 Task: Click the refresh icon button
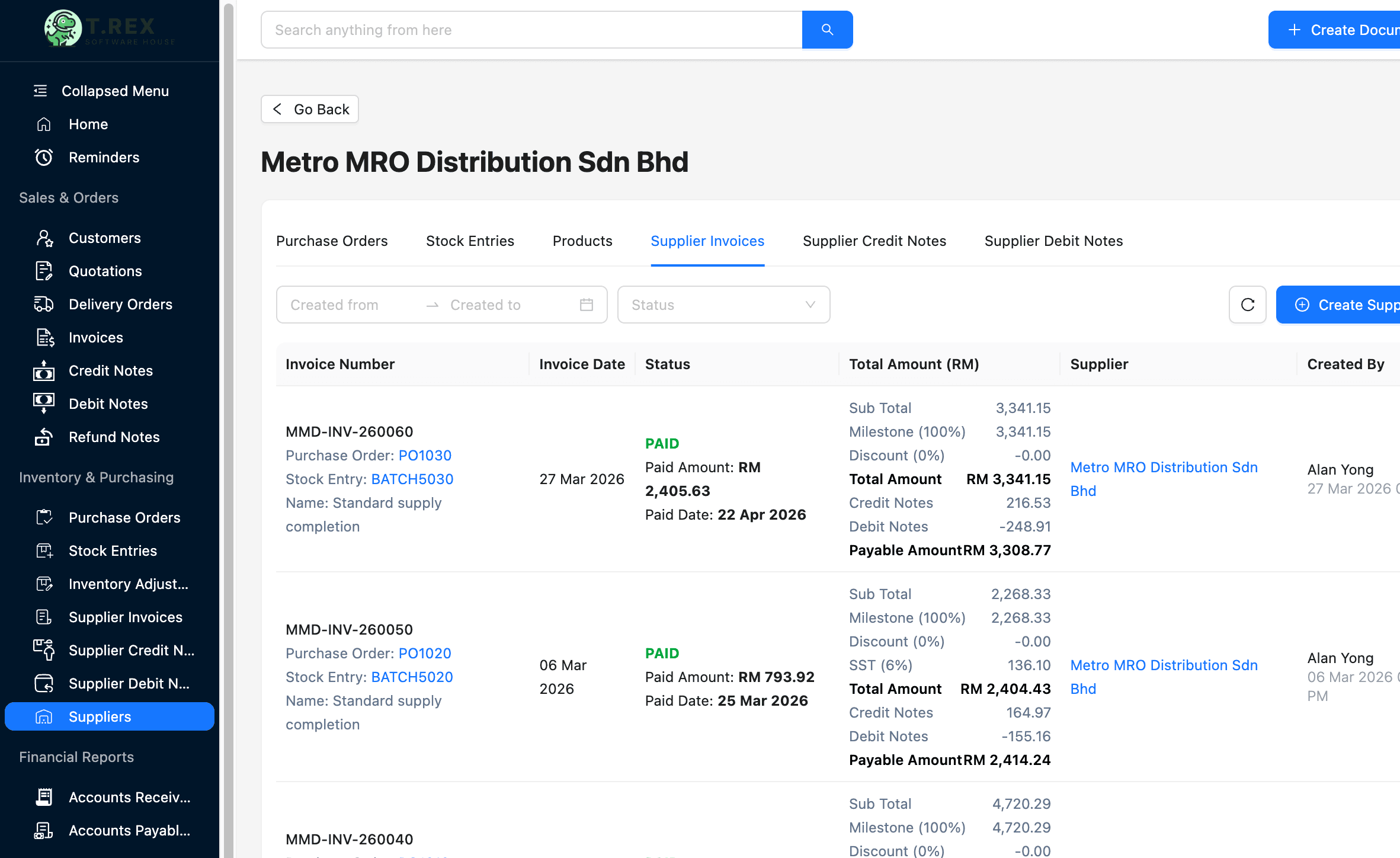(1247, 305)
